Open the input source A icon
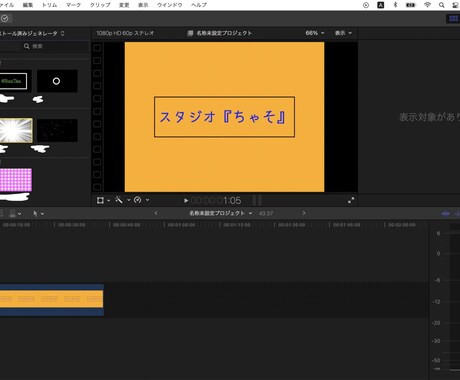The width and height of the screenshot is (460, 380). [x=380, y=5]
